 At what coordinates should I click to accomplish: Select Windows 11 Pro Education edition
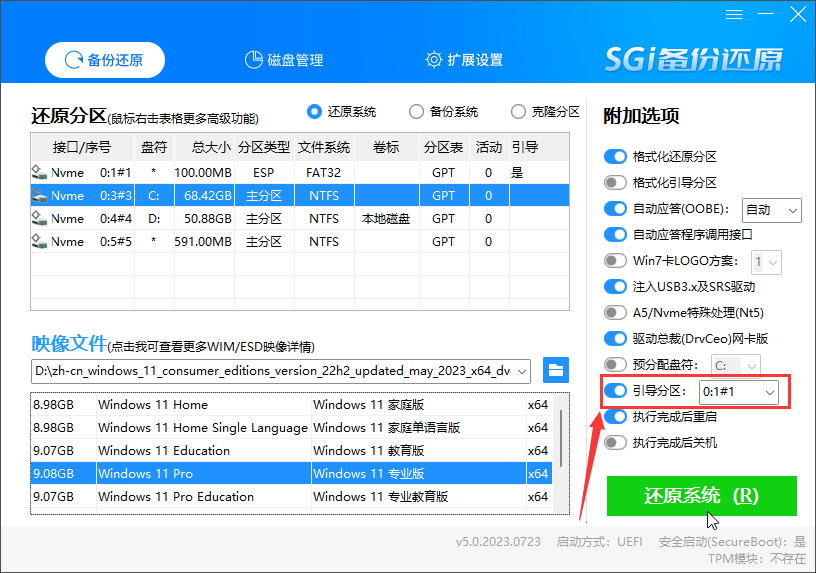pyautogui.click(x=291, y=496)
